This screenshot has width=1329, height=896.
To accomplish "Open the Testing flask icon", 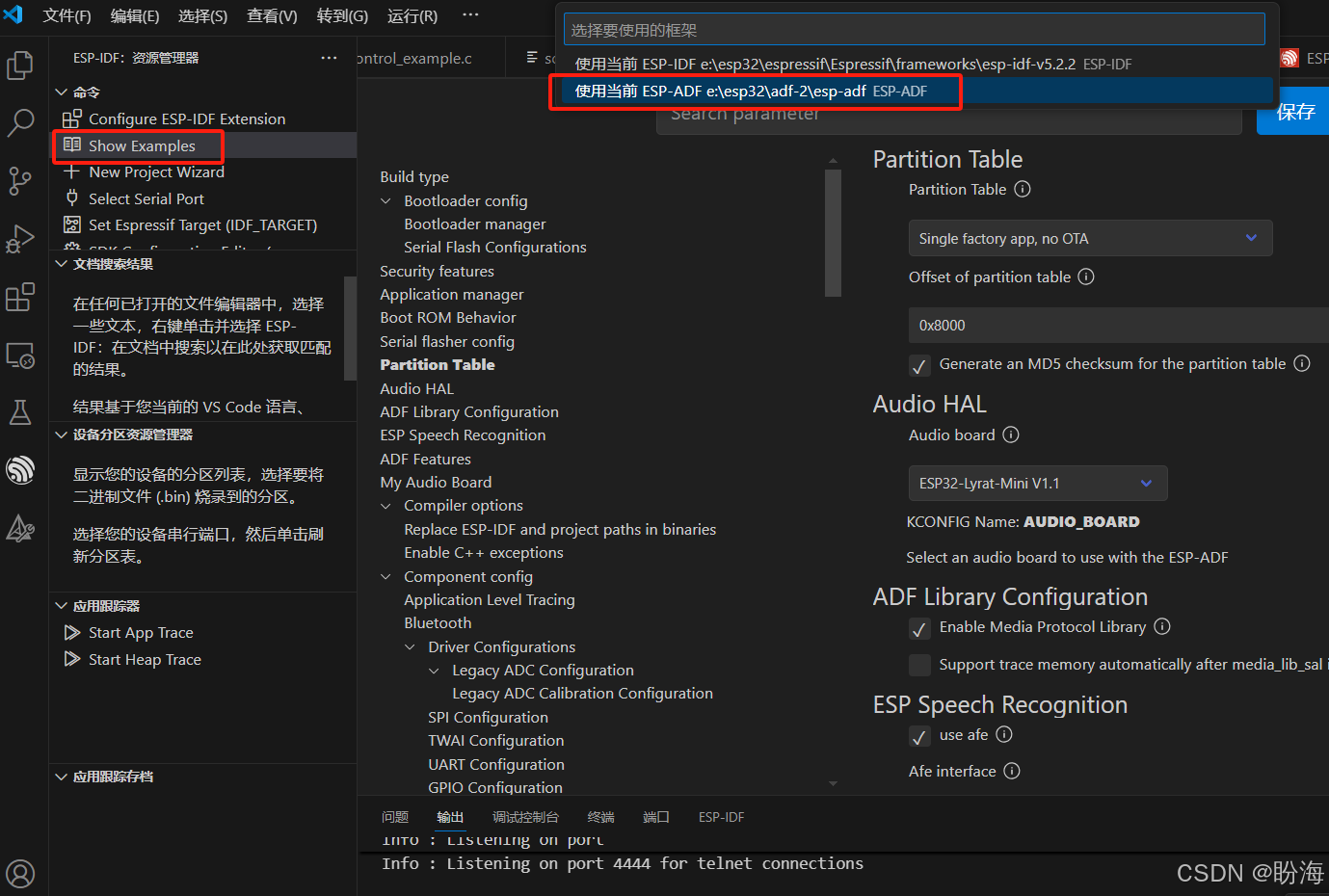I will click(x=20, y=412).
